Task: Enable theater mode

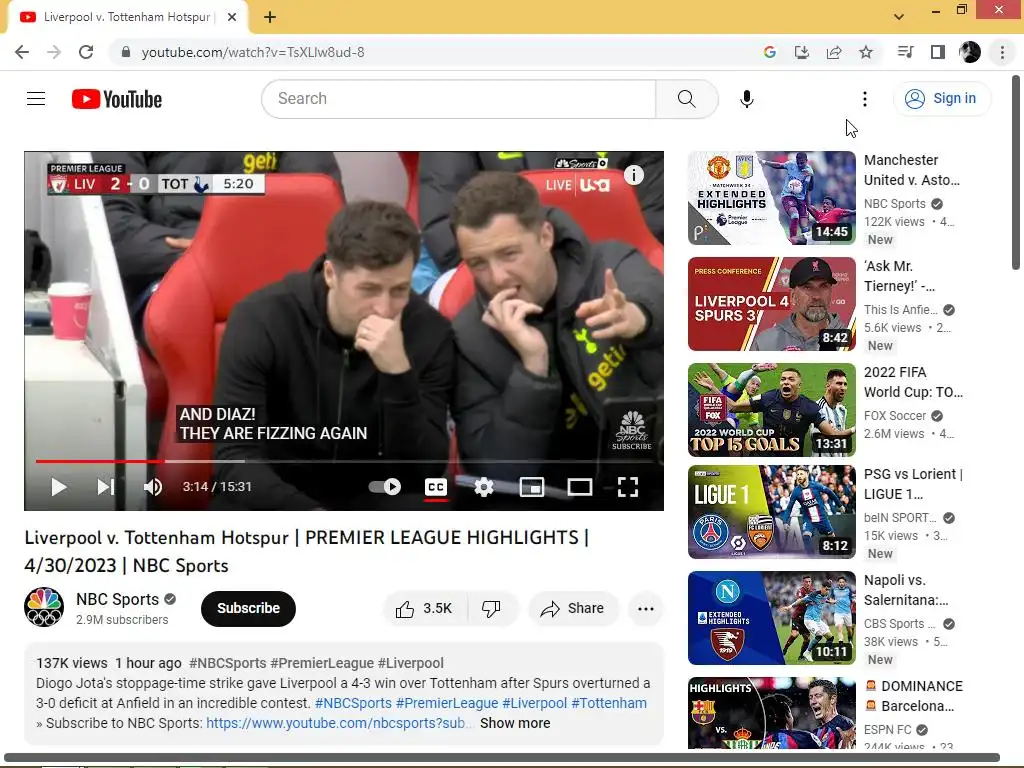Action: 580,487
